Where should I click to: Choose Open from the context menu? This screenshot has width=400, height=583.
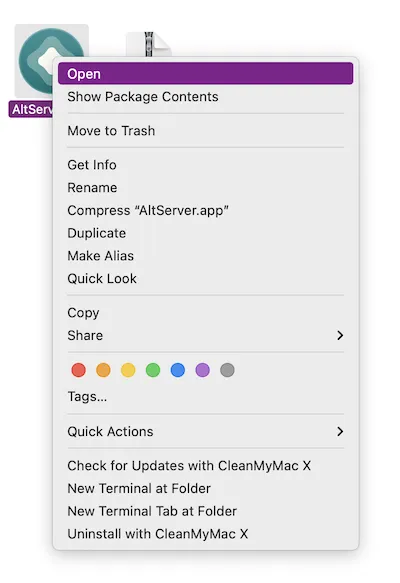(206, 74)
